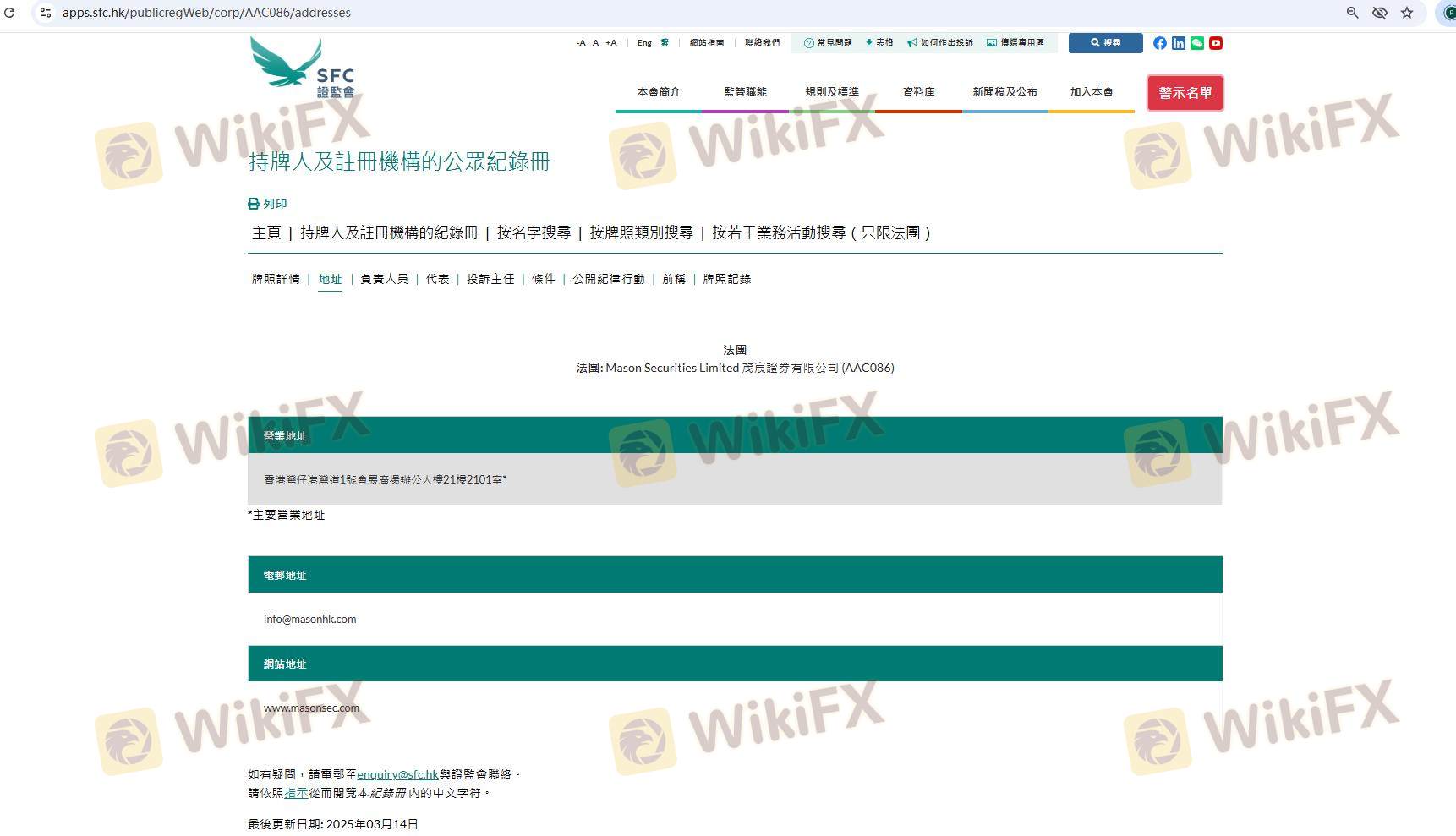Click the Mason Securities Limited (AAC086) text
This screenshot has height=836, width=1456.
pos(735,368)
